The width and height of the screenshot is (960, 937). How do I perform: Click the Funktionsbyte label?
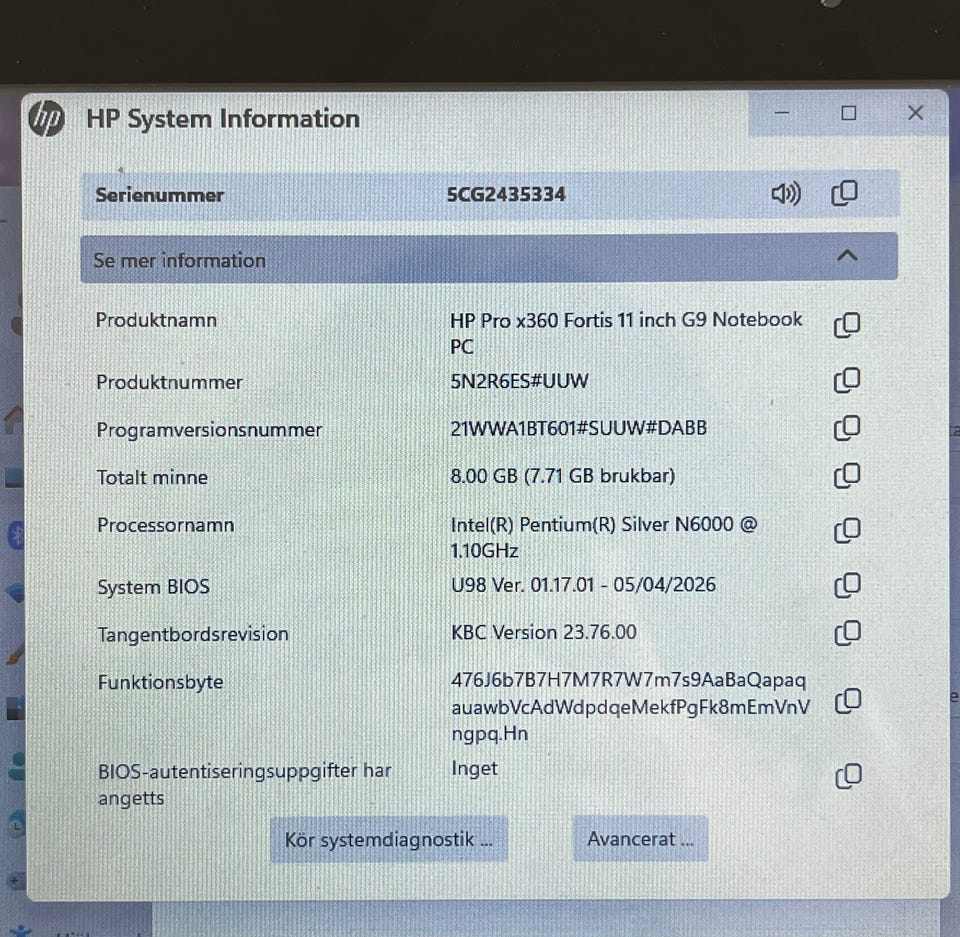pos(160,682)
